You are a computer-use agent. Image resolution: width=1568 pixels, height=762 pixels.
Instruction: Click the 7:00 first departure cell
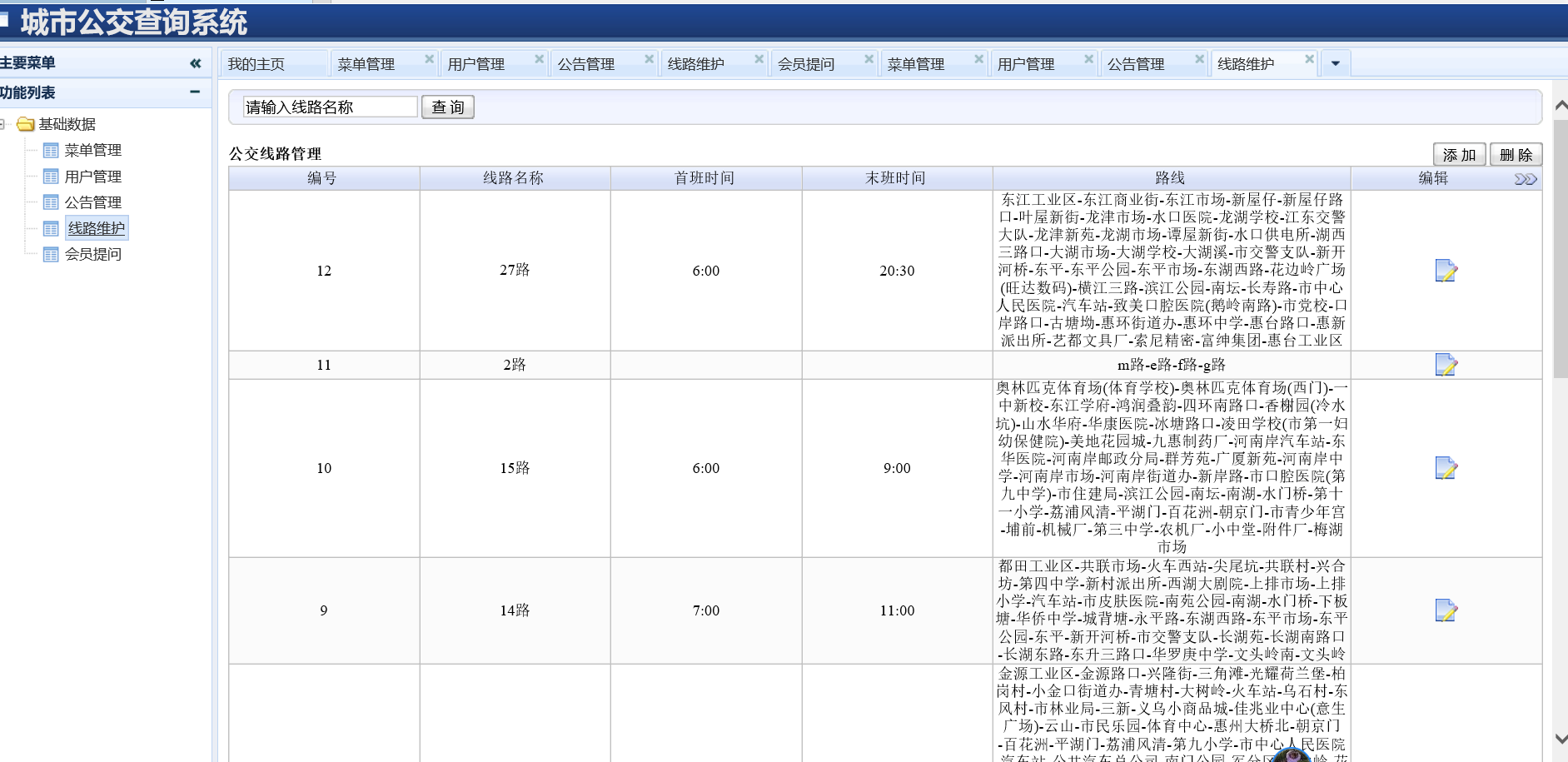click(x=705, y=610)
